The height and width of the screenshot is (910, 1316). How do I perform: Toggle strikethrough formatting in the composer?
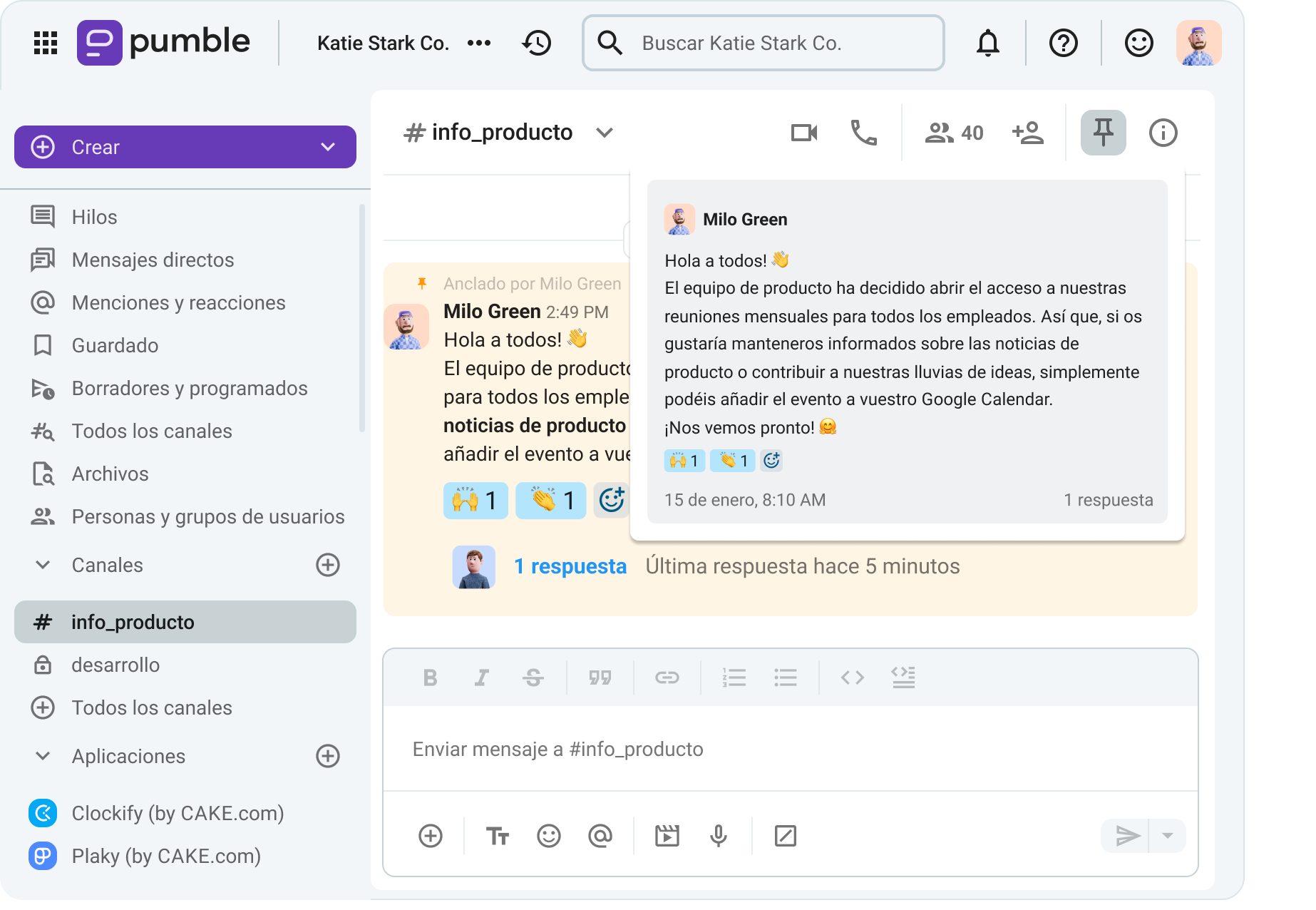(533, 678)
